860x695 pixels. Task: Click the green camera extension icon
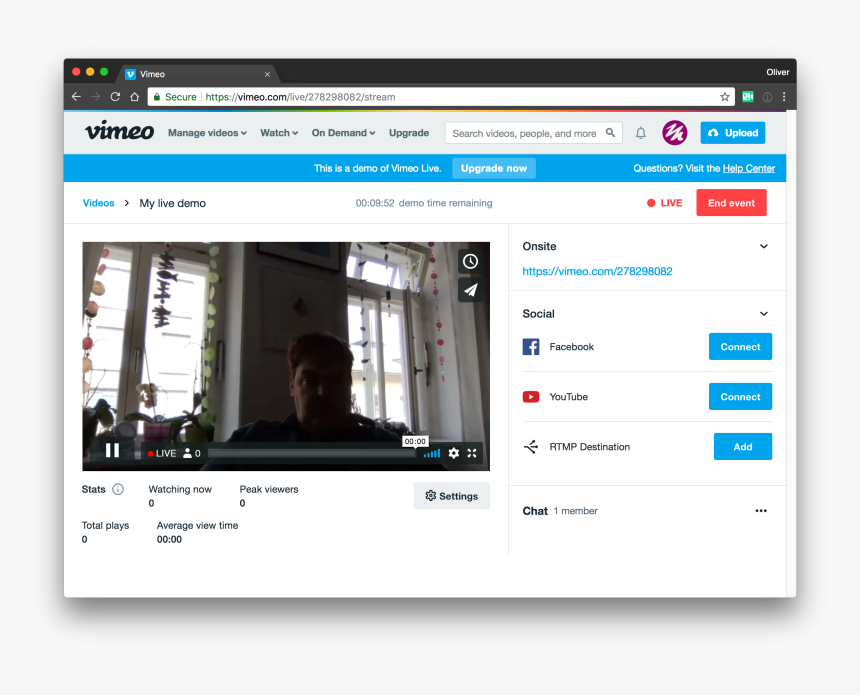[x=748, y=97]
